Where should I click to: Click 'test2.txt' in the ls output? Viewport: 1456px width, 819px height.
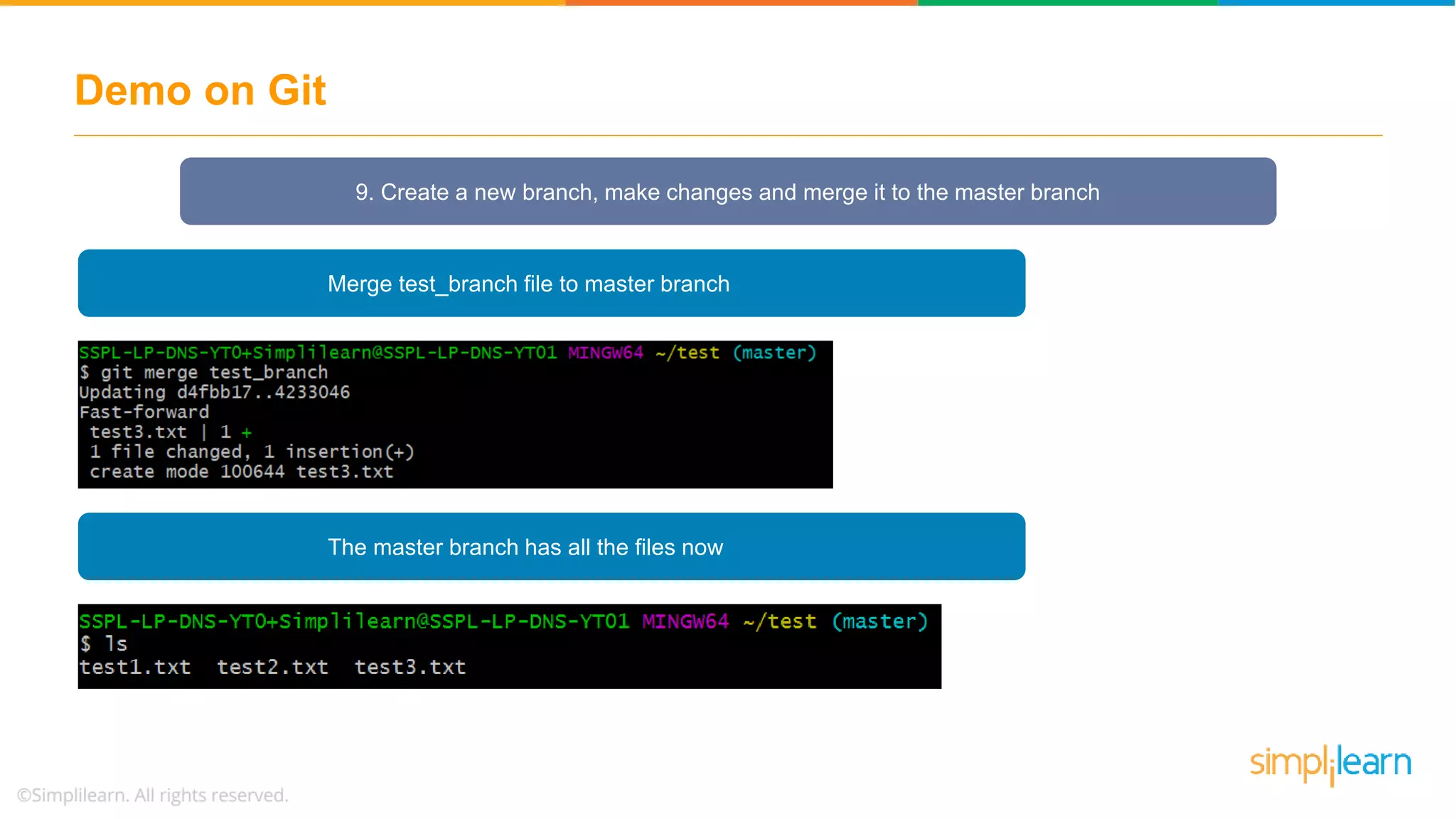pyautogui.click(x=273, y=667)
